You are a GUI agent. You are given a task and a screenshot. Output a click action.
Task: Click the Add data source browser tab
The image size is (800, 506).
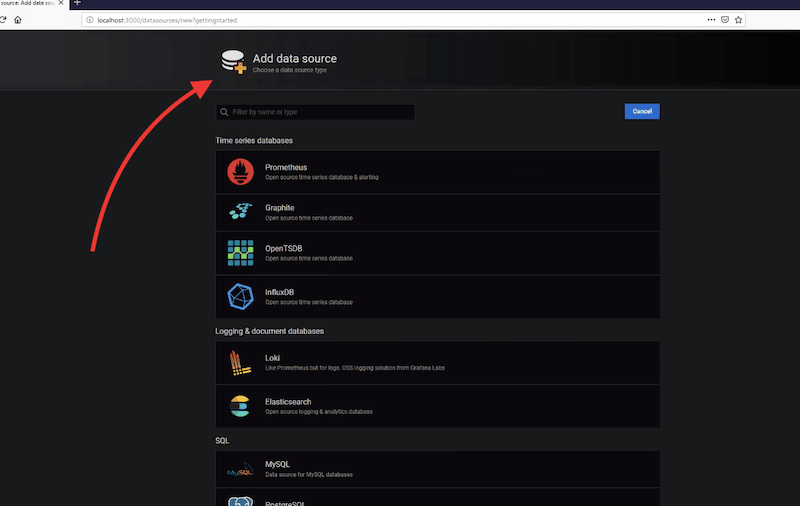[34, 4]
